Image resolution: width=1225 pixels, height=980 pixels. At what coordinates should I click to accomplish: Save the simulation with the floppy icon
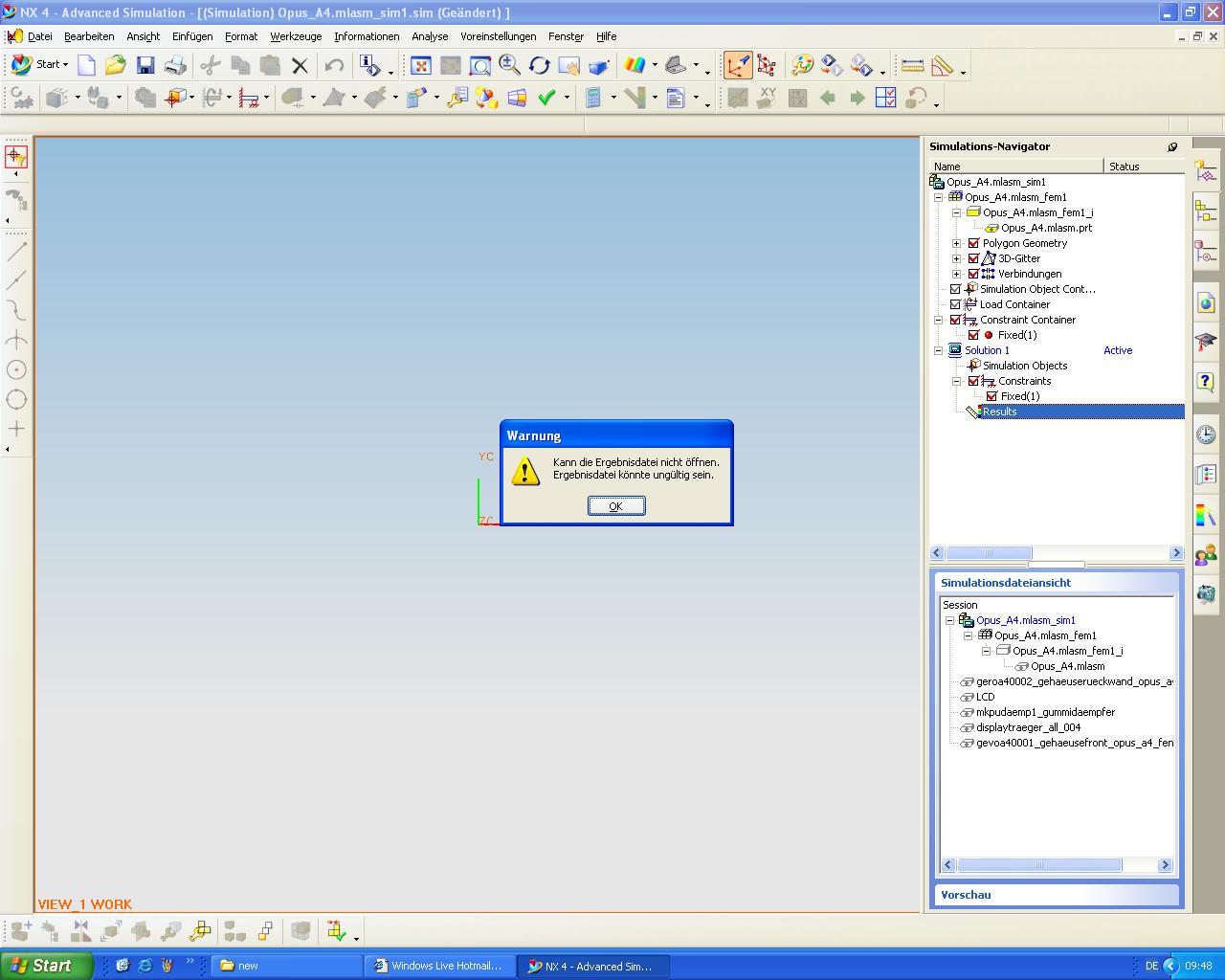[x=145, y=65]
